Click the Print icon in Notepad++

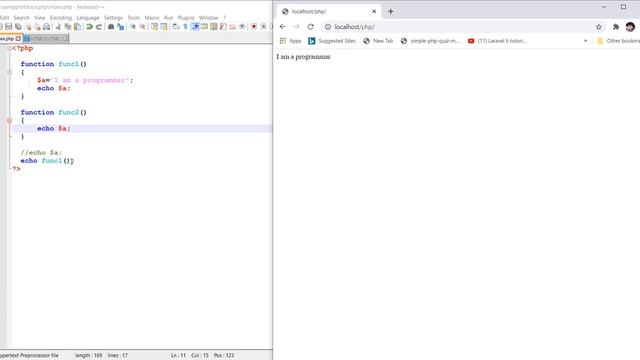[x=47, y=27]
